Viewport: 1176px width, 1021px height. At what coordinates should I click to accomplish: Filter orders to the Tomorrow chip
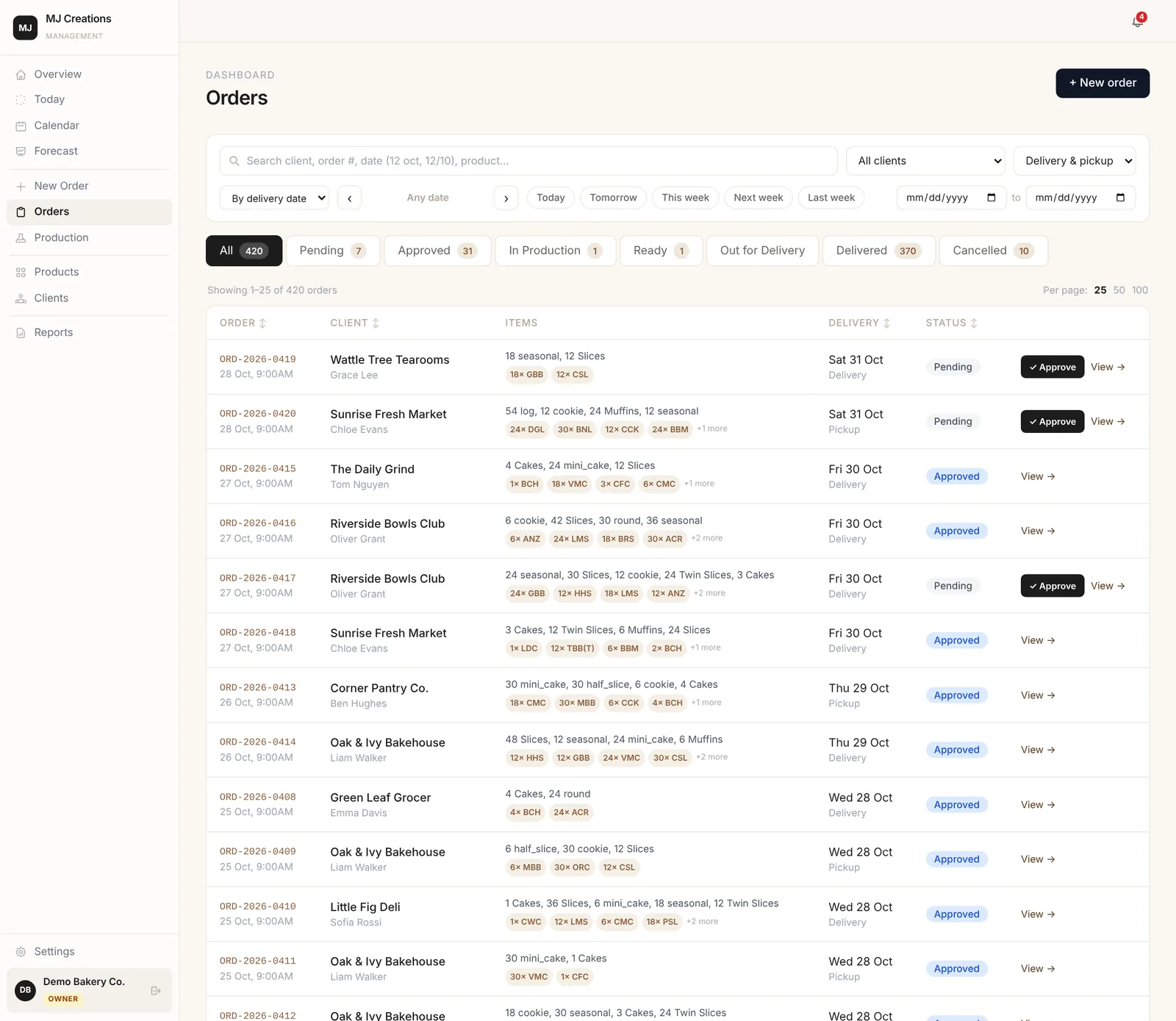[613, 198]
